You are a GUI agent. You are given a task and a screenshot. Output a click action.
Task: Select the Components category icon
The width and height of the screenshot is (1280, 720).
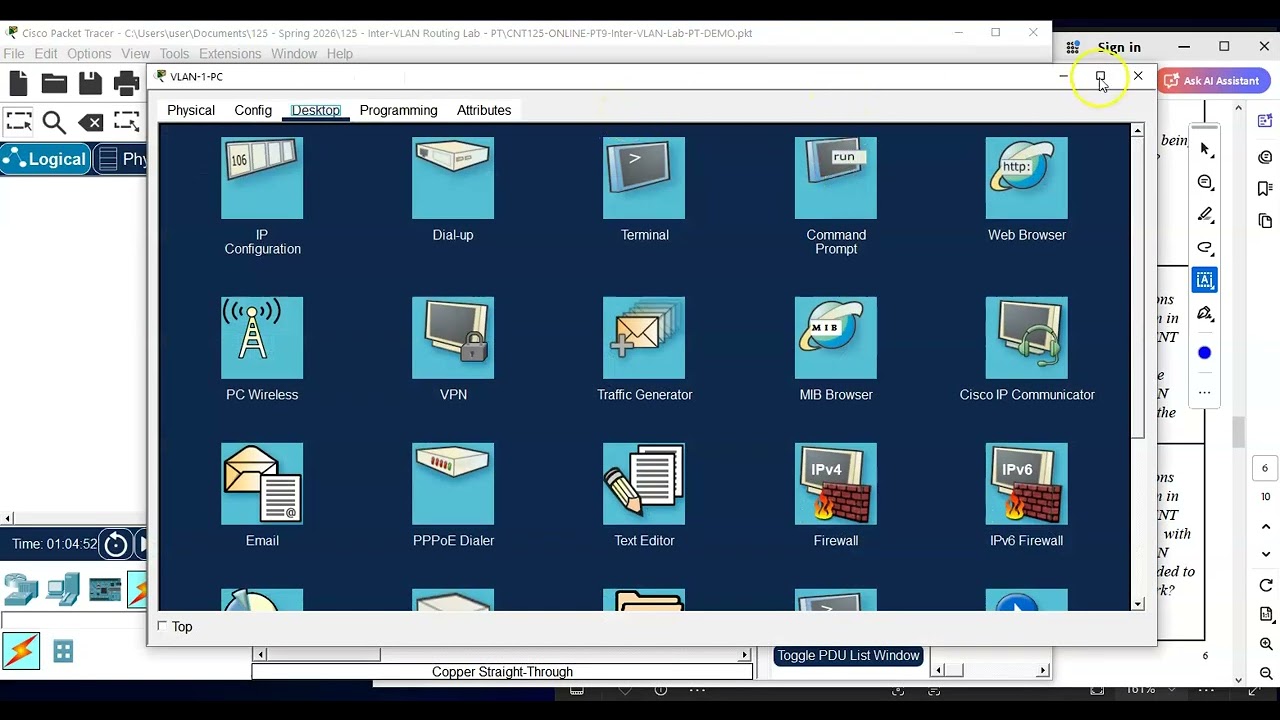(105, 589)
